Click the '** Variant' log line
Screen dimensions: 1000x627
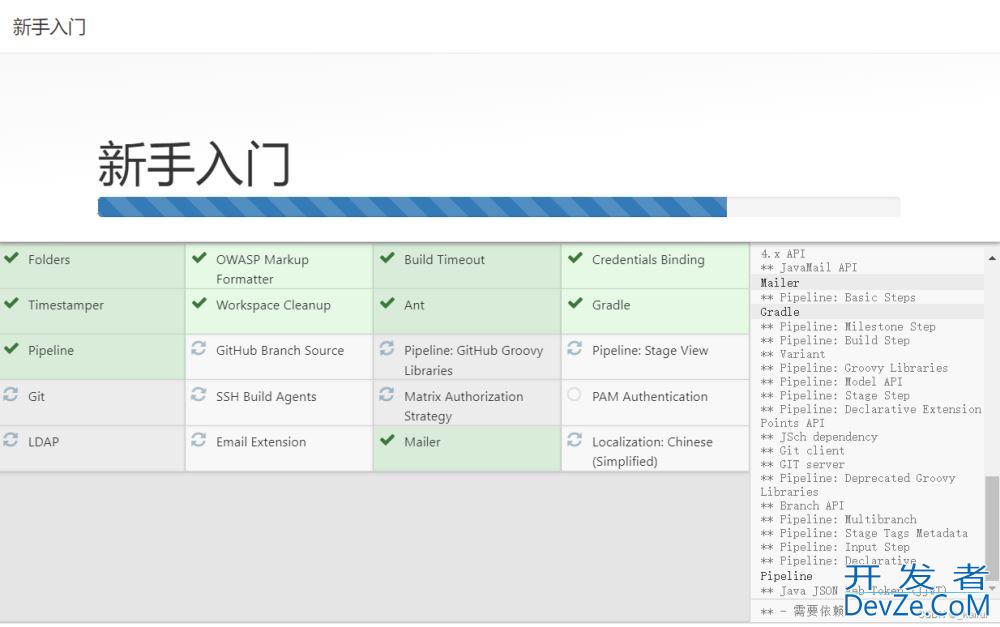793,354
